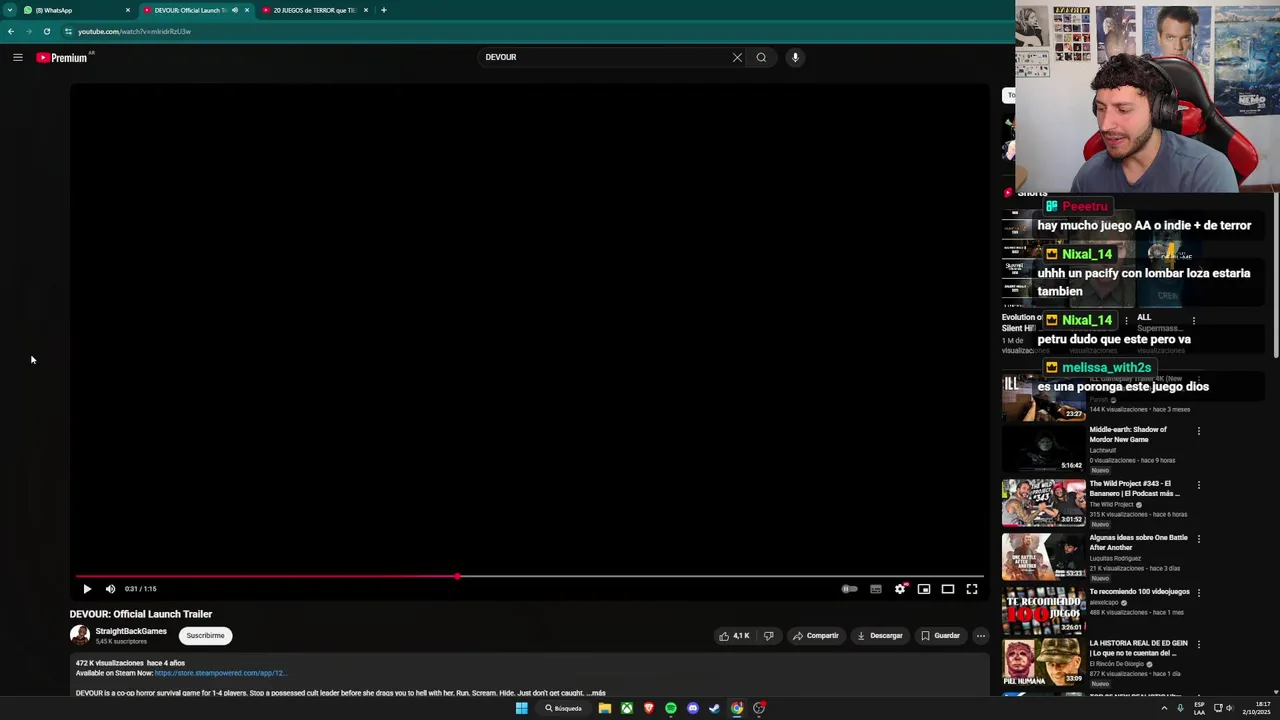Seek using the red video progress bar
The width and height of the screenshot is (1280, 720).
click(x=530, y=576)
